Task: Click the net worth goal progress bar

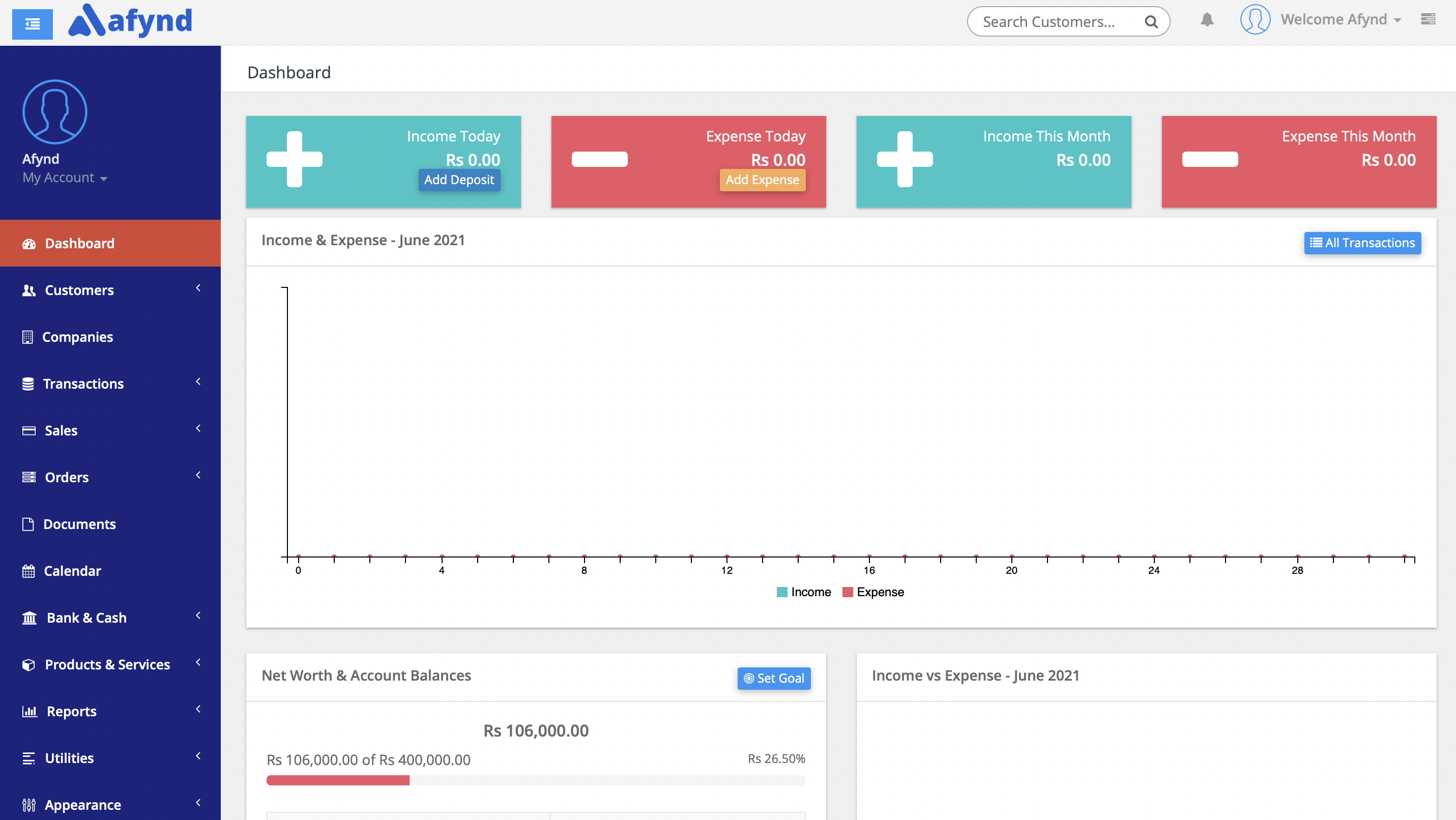Action: click(x=535, y=780)
